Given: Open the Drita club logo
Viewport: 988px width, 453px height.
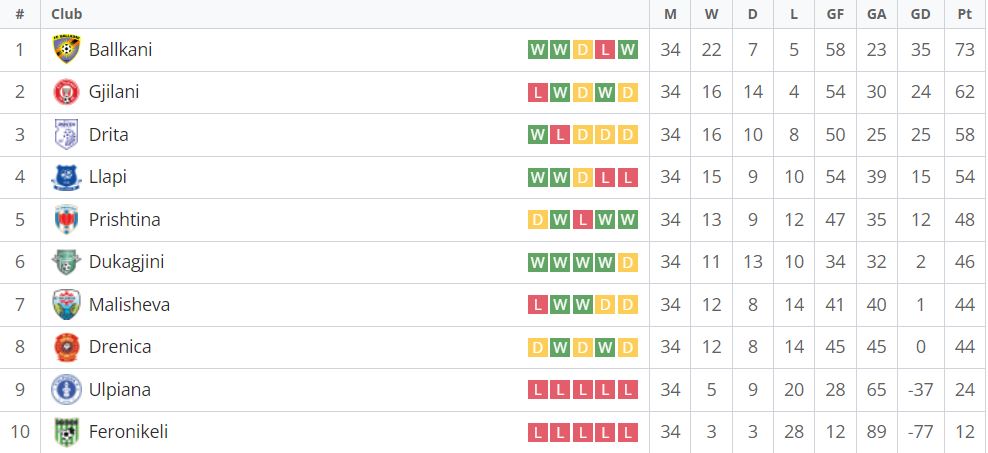Looking at the screenshot, I should click(66, 134).
